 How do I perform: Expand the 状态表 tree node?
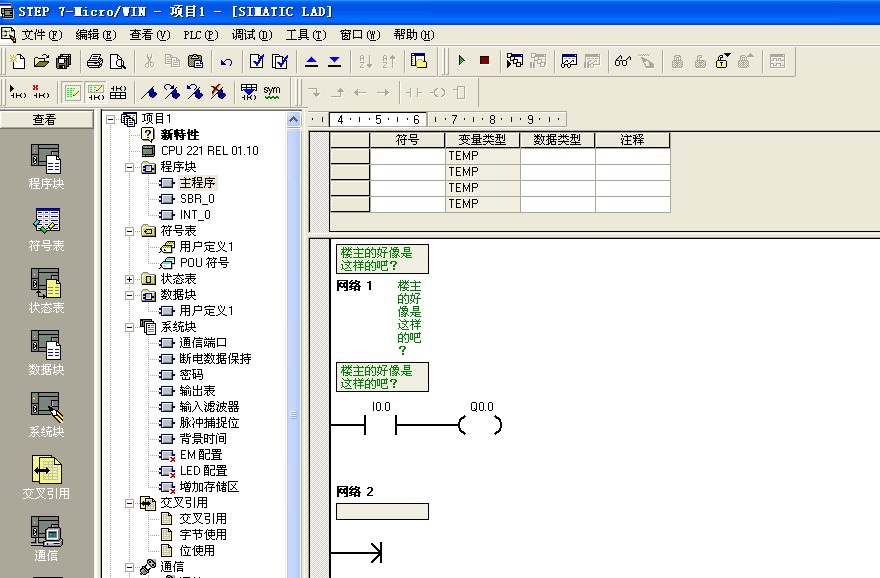point(130,279)
